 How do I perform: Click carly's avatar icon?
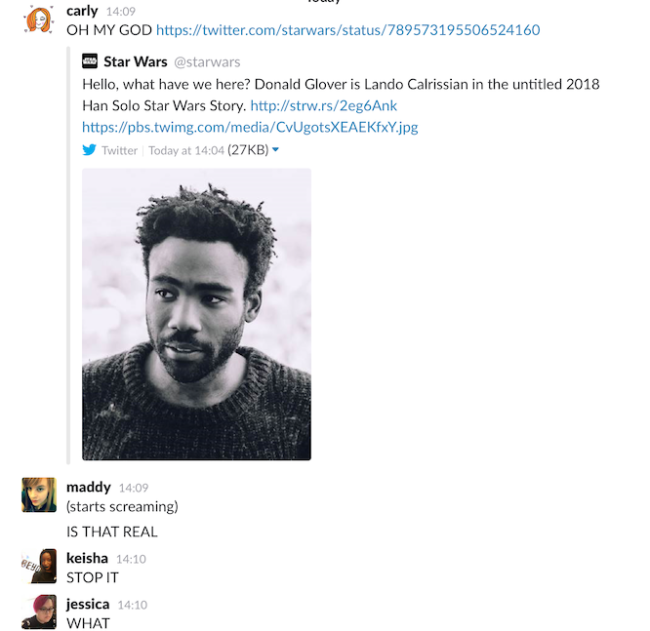click(39, 19)
